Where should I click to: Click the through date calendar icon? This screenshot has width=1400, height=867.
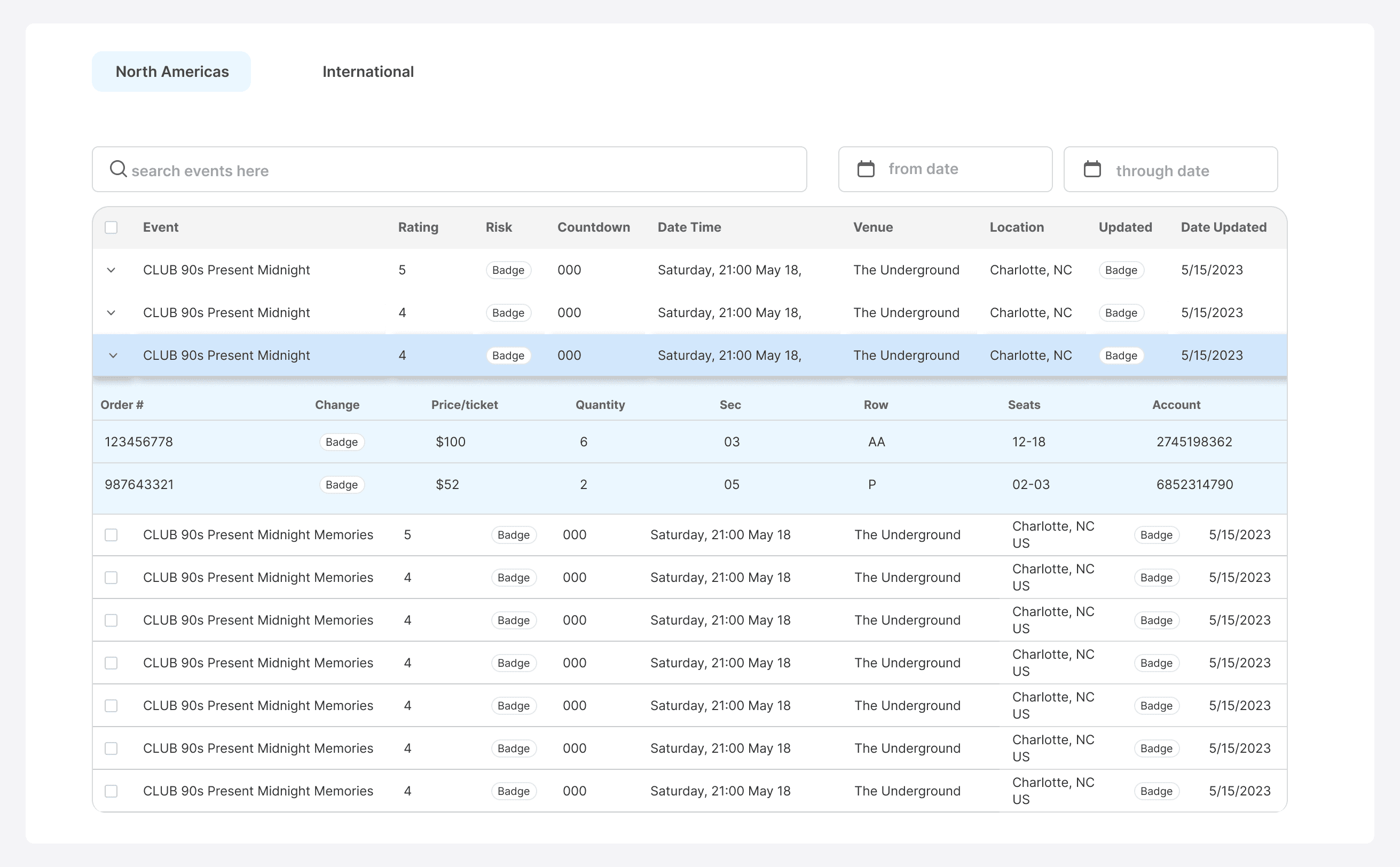tap(1092, 169)
